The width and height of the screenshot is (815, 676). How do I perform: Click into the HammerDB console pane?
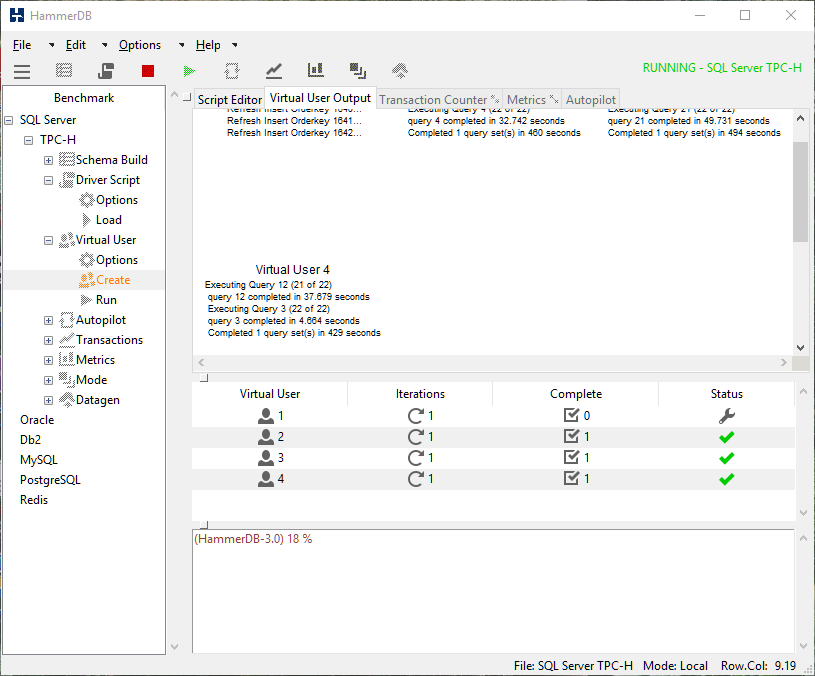coord(493,591)
